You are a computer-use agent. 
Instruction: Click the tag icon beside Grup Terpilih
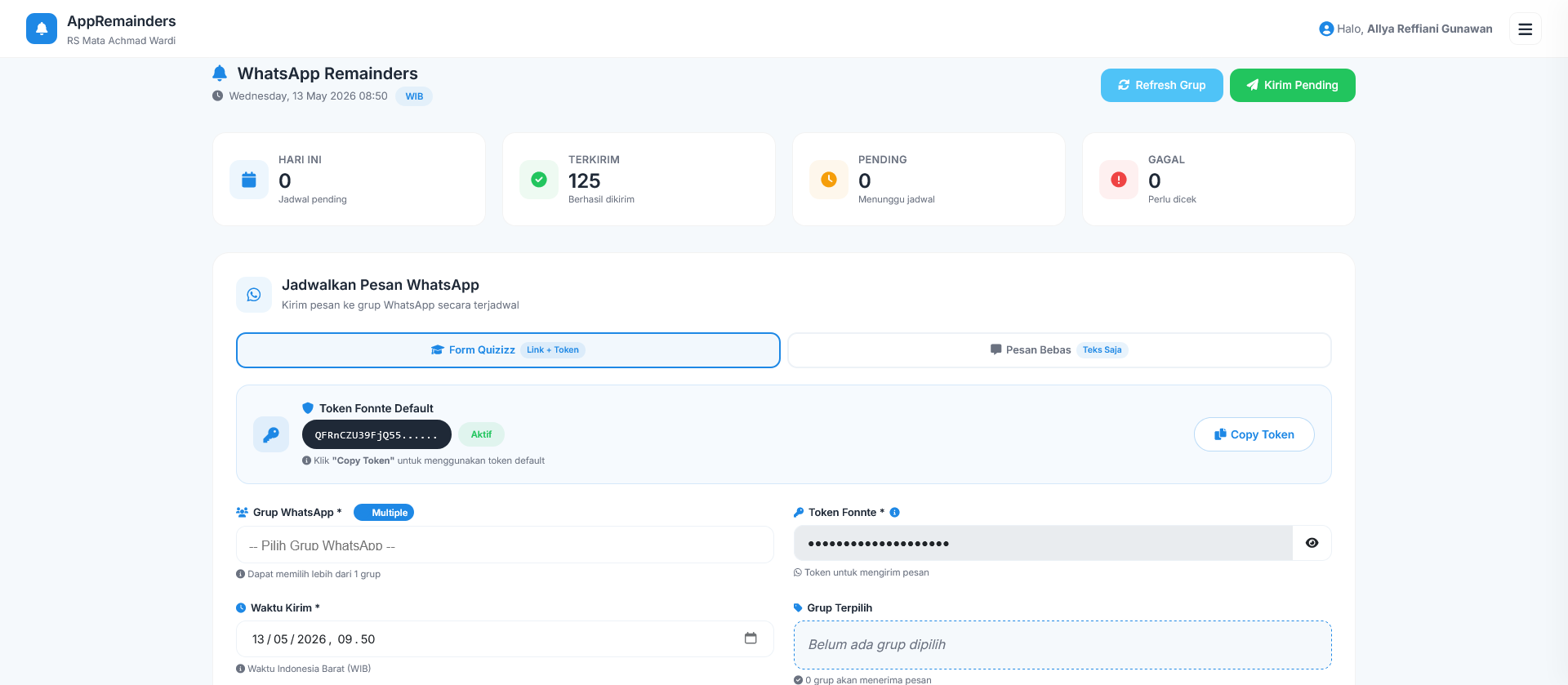[x=799, y=608]
